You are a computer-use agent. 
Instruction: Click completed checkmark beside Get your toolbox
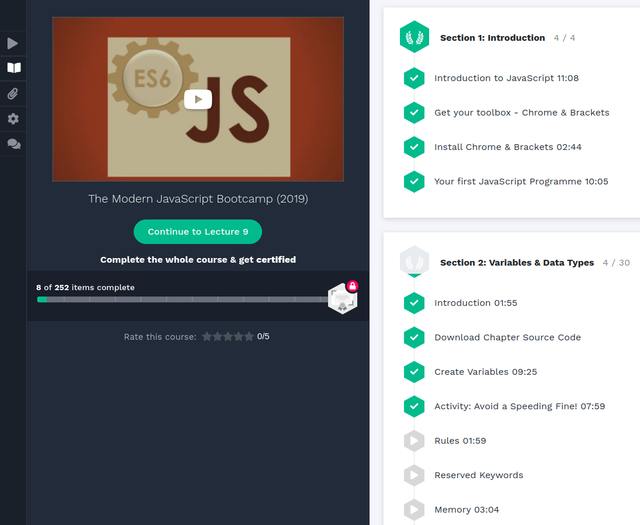click(414, 112)
